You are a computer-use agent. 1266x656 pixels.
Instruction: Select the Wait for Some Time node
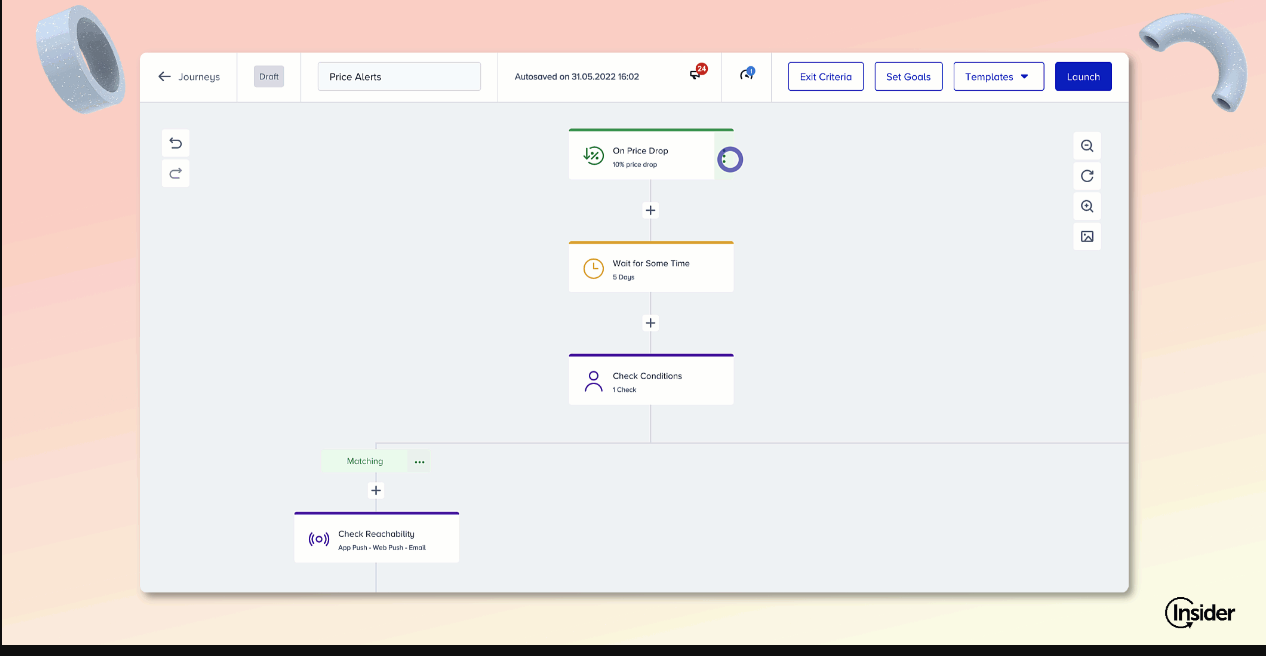[x=651, y=267]
